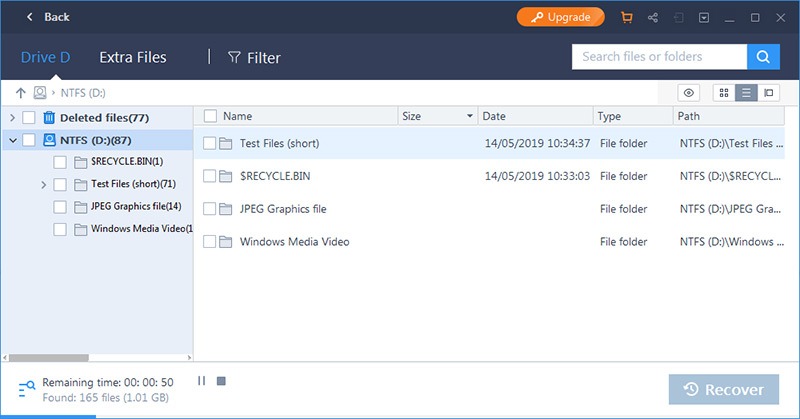Select NTFS (D:)(87) in the tree

tap(95, 140)
